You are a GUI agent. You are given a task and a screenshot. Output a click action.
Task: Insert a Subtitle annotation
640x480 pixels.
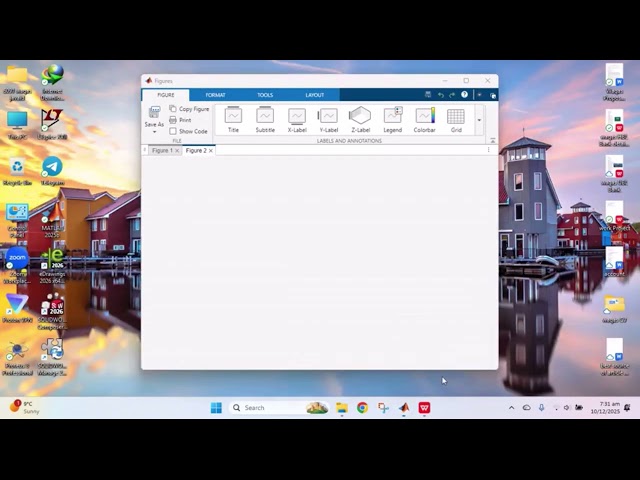tap(265, 120)
